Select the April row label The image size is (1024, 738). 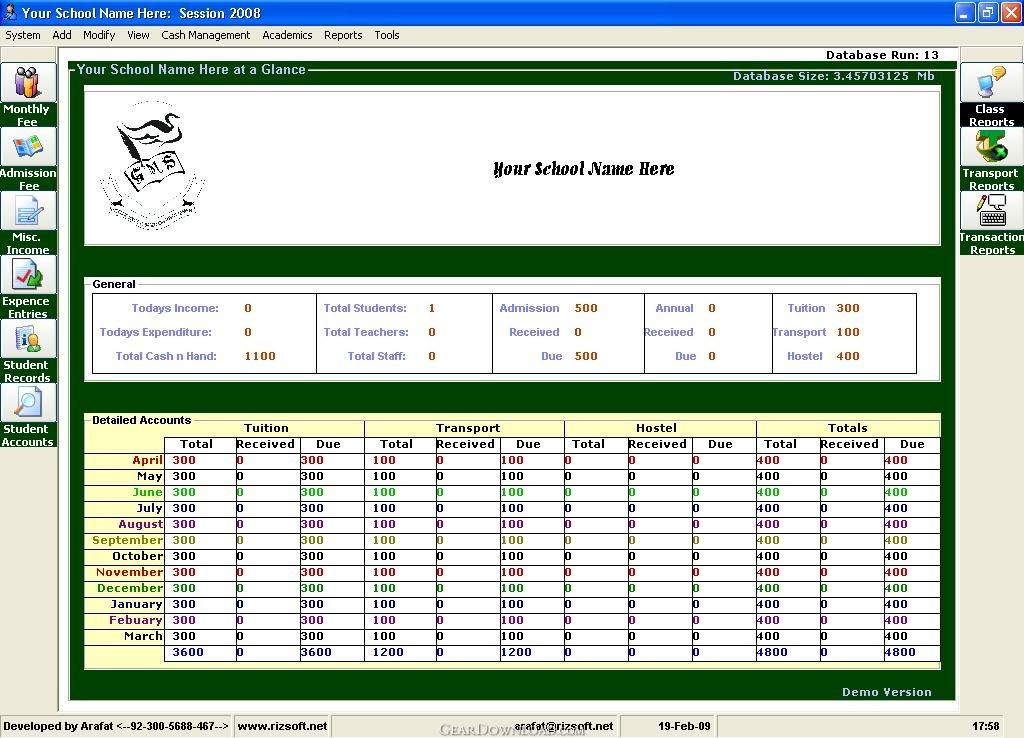pos(148,460)
